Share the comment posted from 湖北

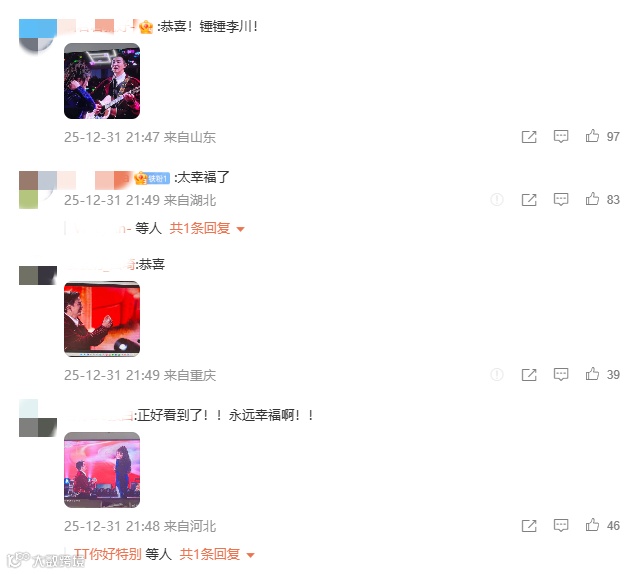529,200
